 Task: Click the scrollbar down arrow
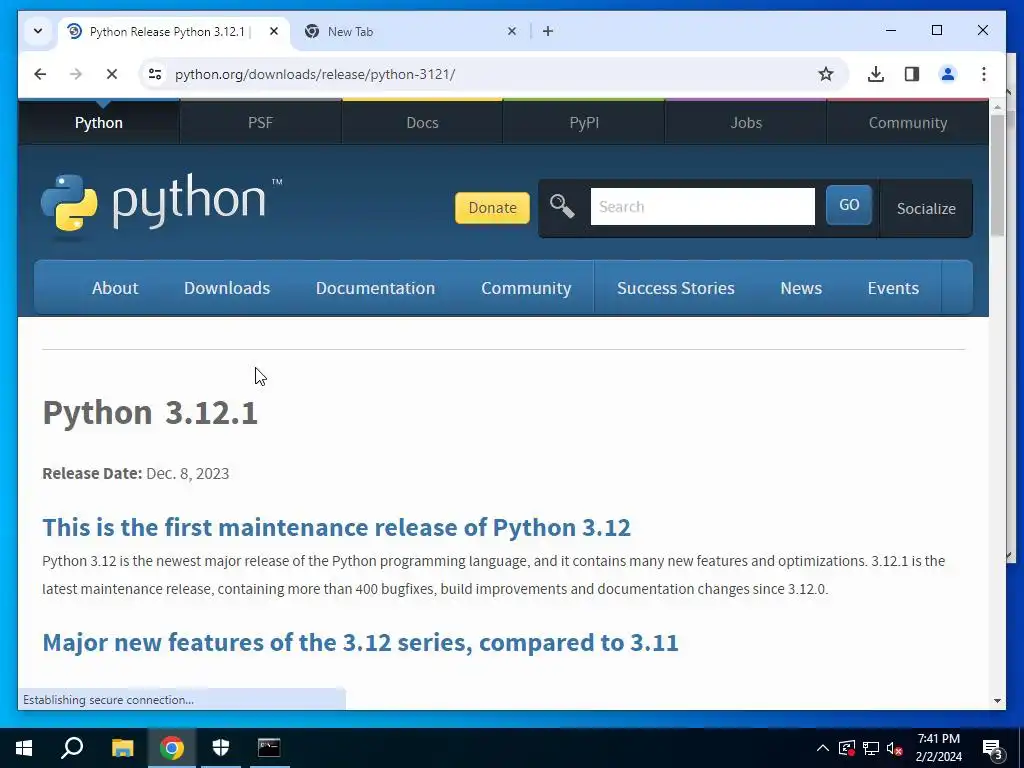[x=997, y=701]
